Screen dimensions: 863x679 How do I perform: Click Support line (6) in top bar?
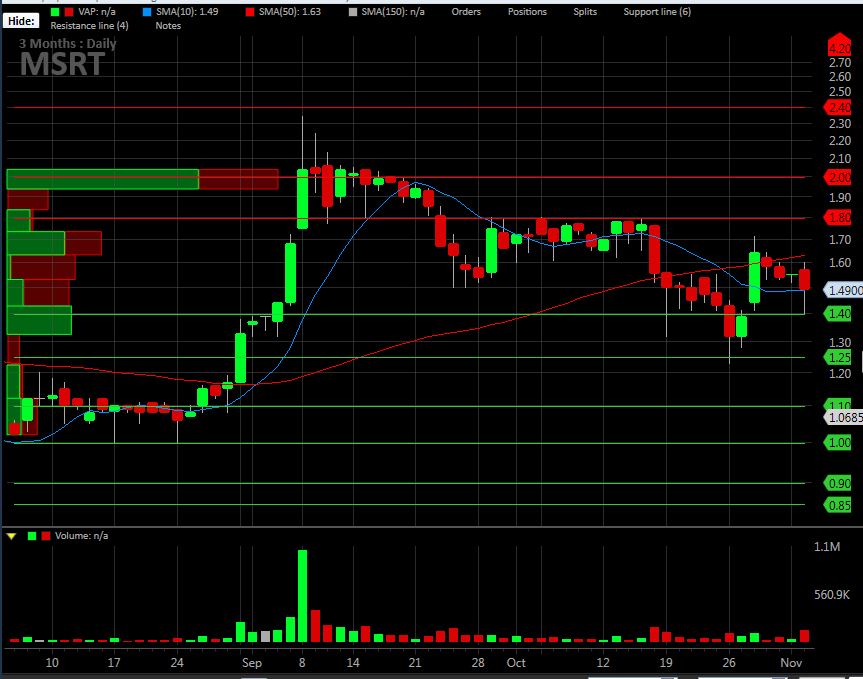point(656,12)
